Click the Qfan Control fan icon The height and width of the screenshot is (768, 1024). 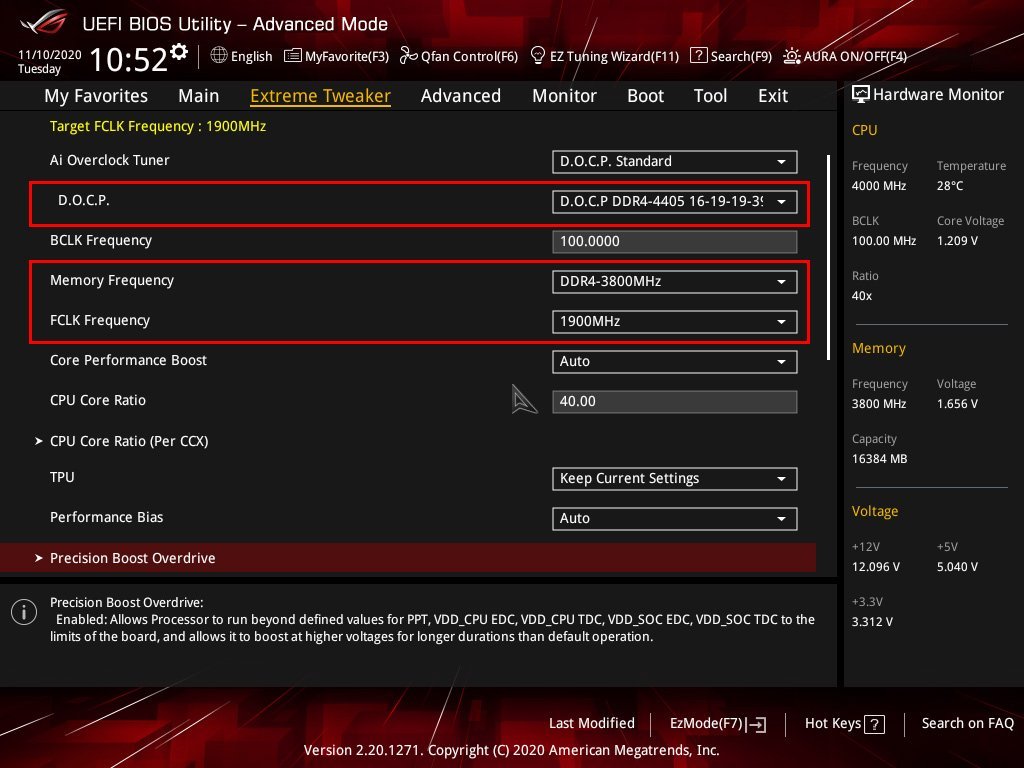tap(408, 56)
